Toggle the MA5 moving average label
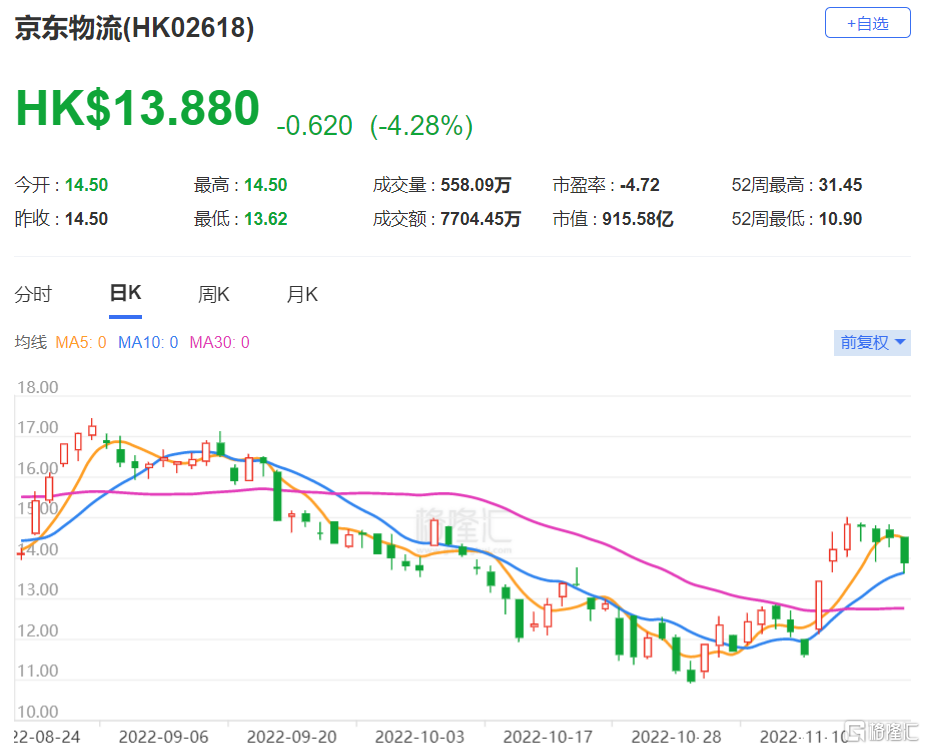926x749 pixels. [81, 343]
